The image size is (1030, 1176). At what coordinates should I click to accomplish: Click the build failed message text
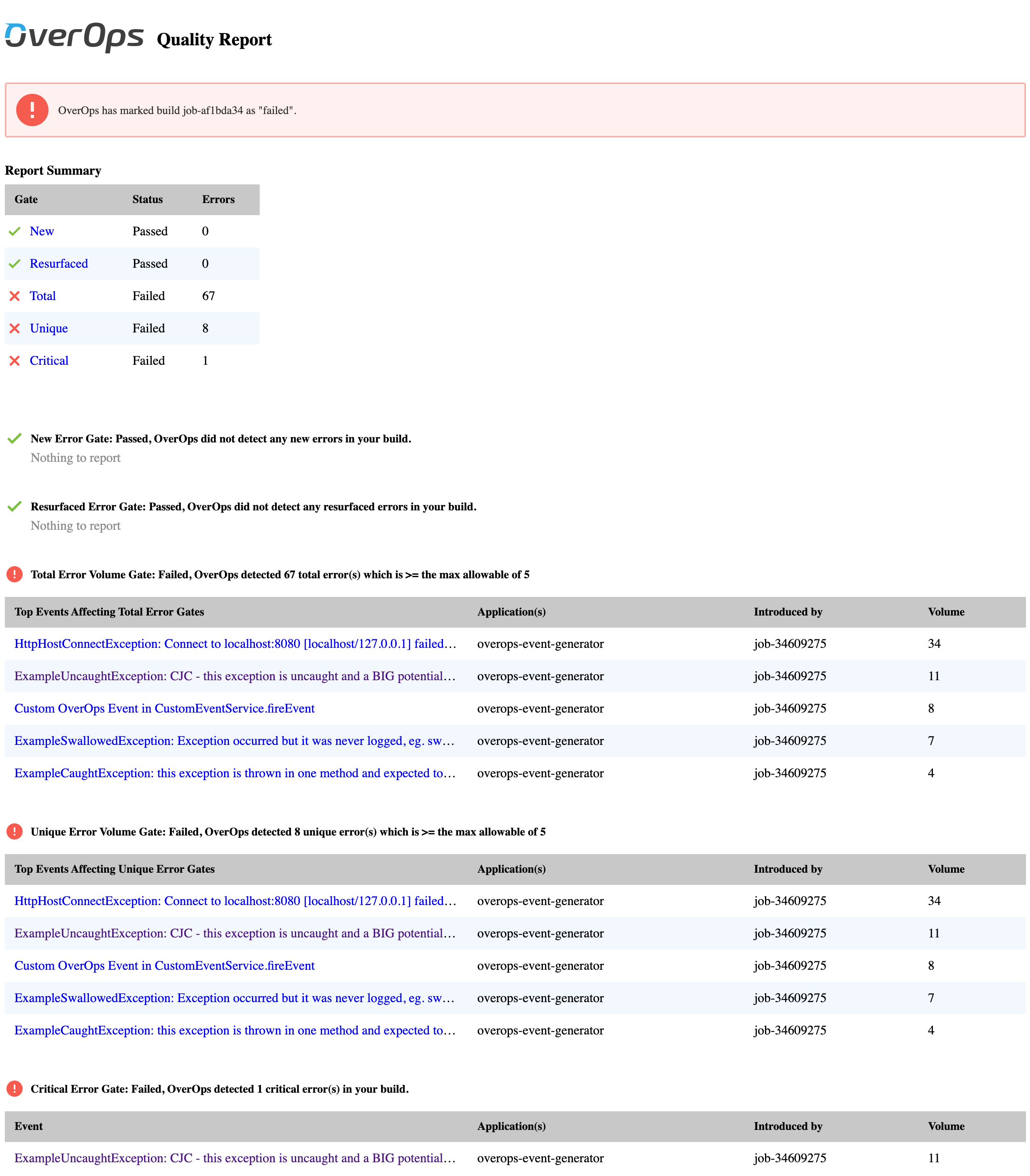tap(177, 110)
